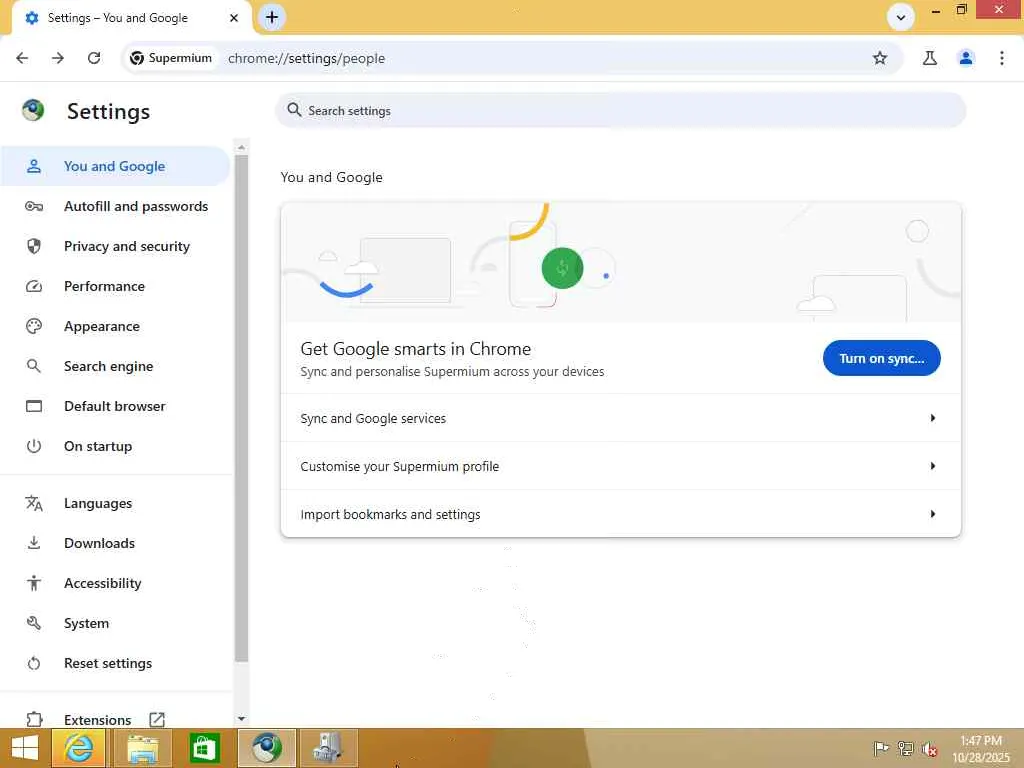Screen dimensions: 1024x768
Task: Open Default browser settings
Action: [x=115, y=406]
